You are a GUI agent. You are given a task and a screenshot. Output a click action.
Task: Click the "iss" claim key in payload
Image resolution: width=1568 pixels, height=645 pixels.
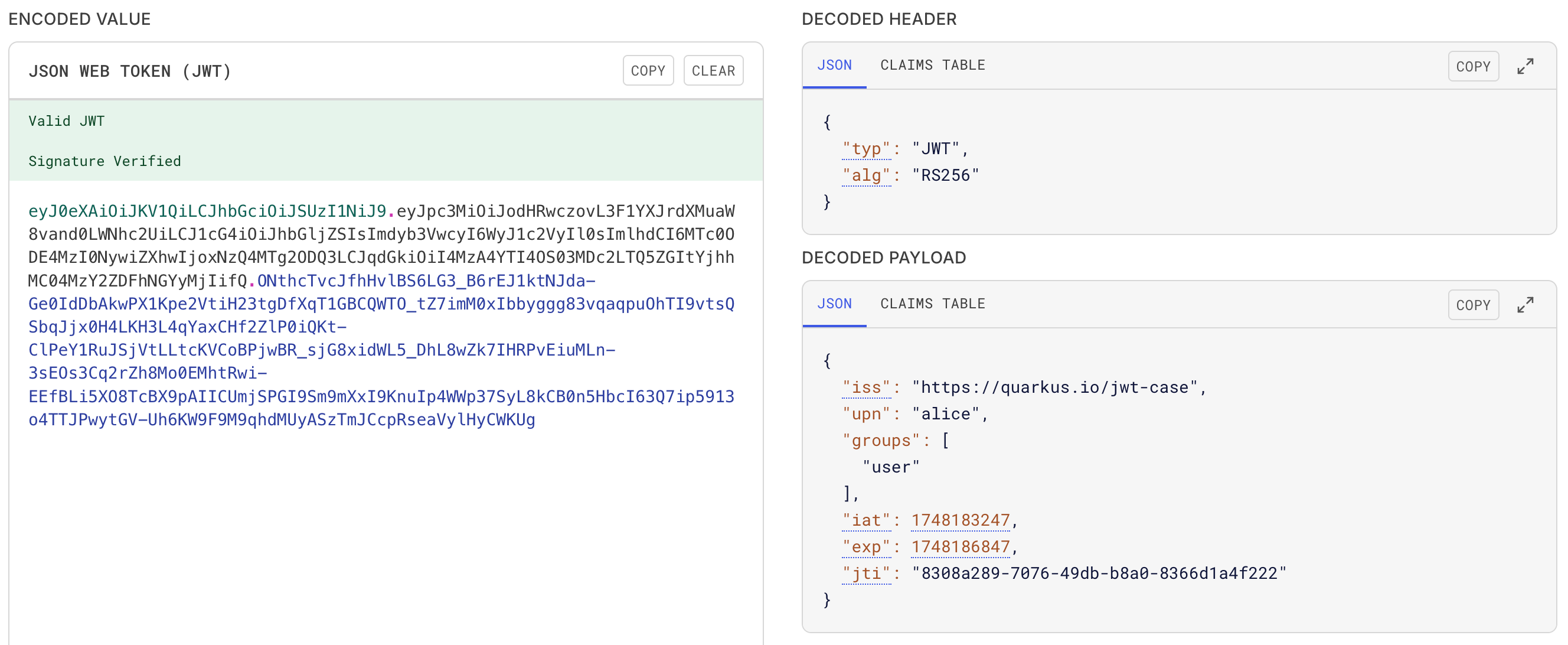click(x=866, y=387)
